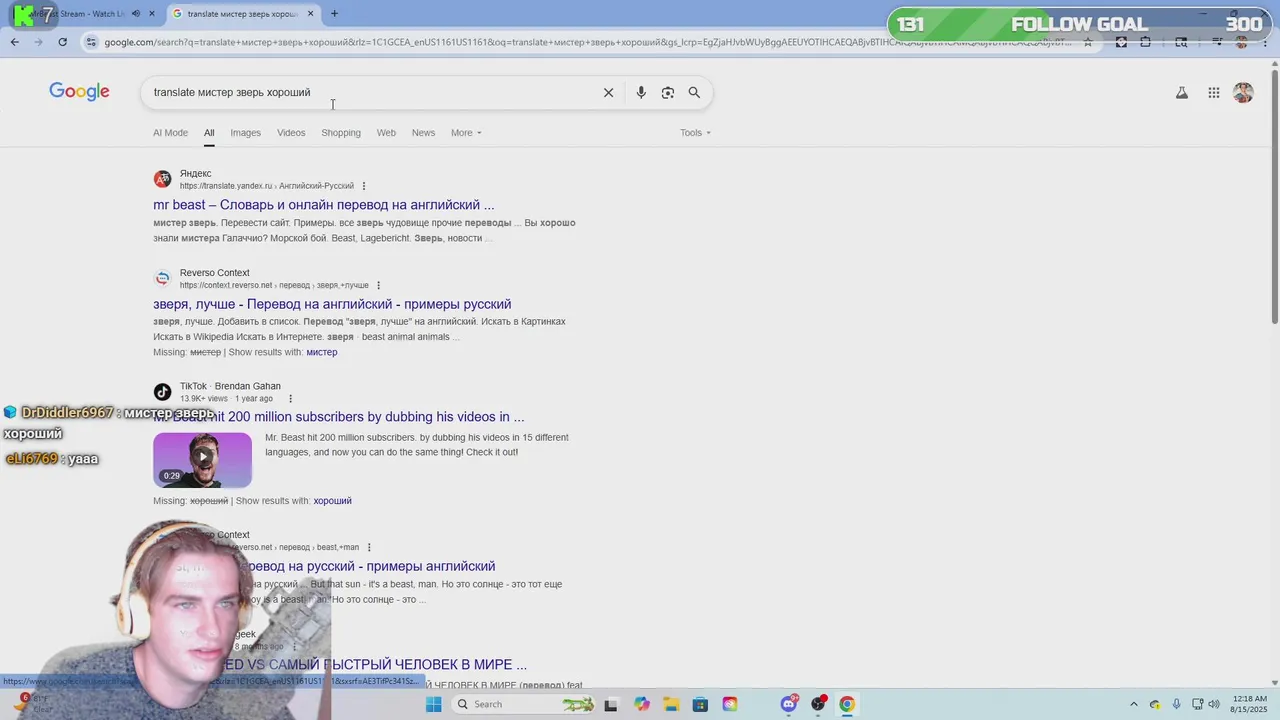Search by image with Google Lens

click(x=668, y=92)
